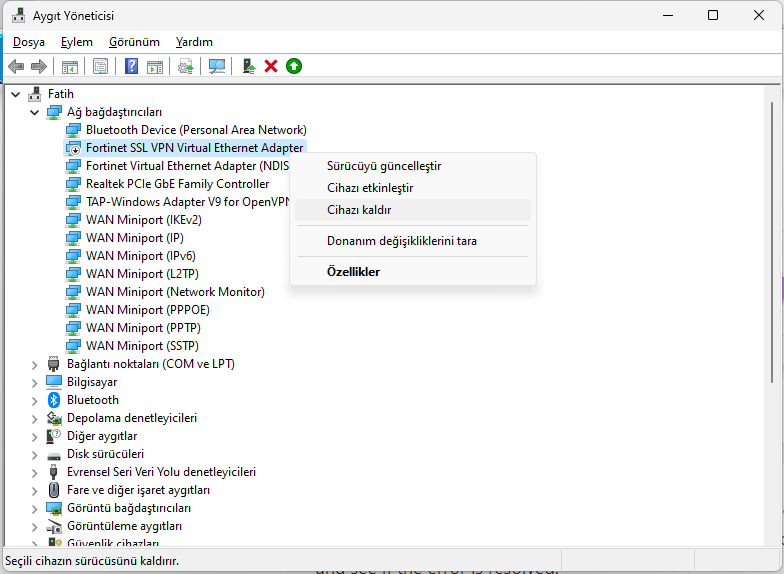Toggle the console tree pane toolbar icon
This screenshot has width=784, height=574.
tap(70, 66)
